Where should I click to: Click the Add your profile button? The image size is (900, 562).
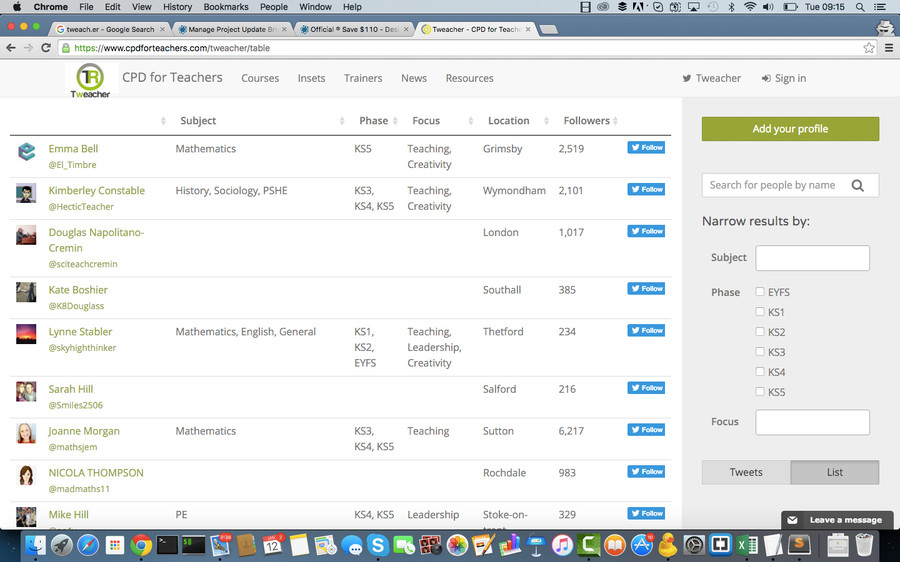[790, 129]
